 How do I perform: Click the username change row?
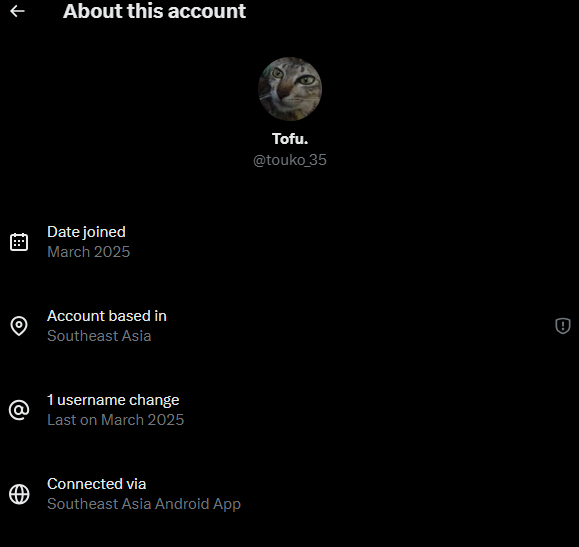[x=290, y=410]
